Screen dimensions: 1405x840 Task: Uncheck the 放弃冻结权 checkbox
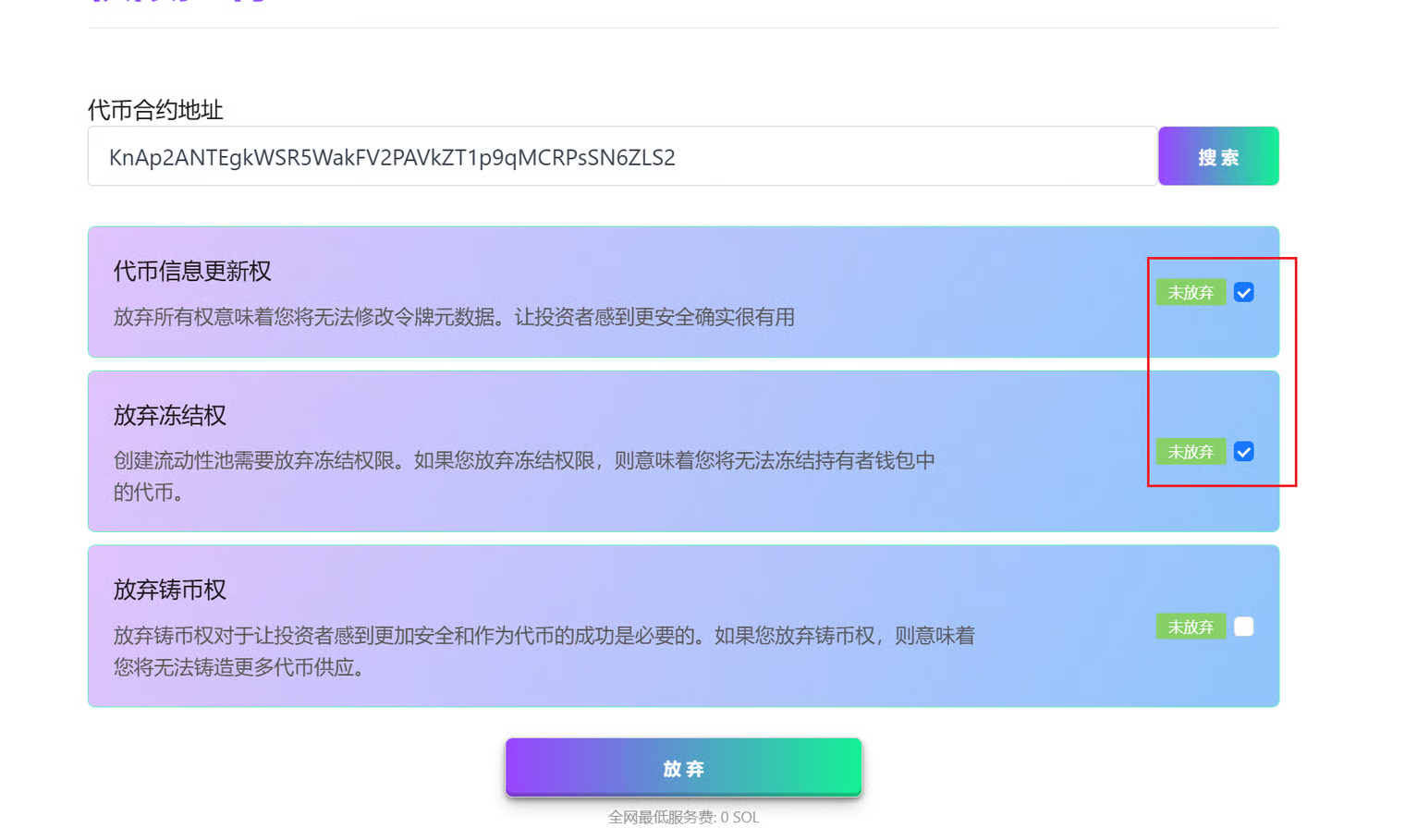(1243, 452)
